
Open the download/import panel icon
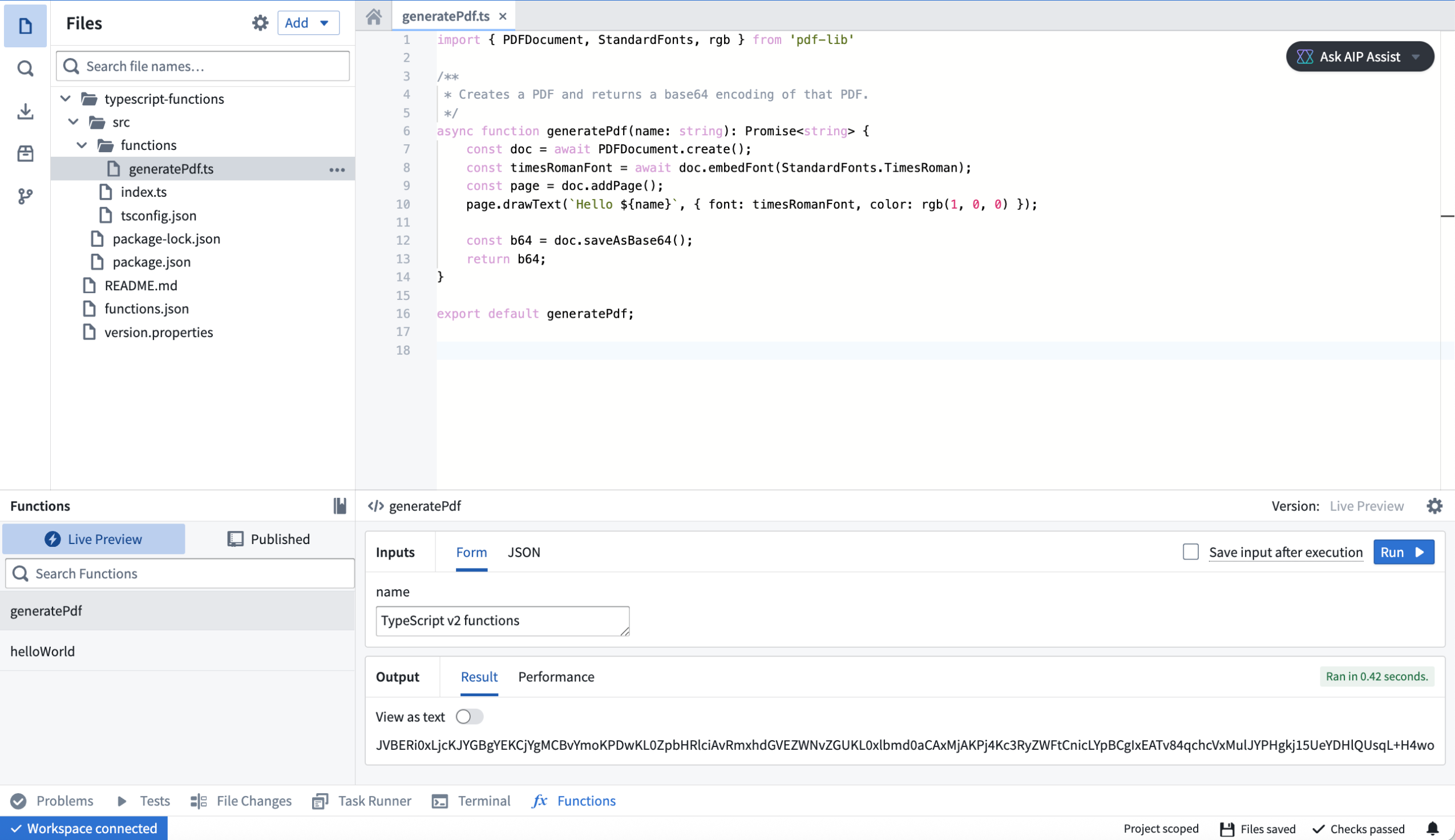point(25,112)
